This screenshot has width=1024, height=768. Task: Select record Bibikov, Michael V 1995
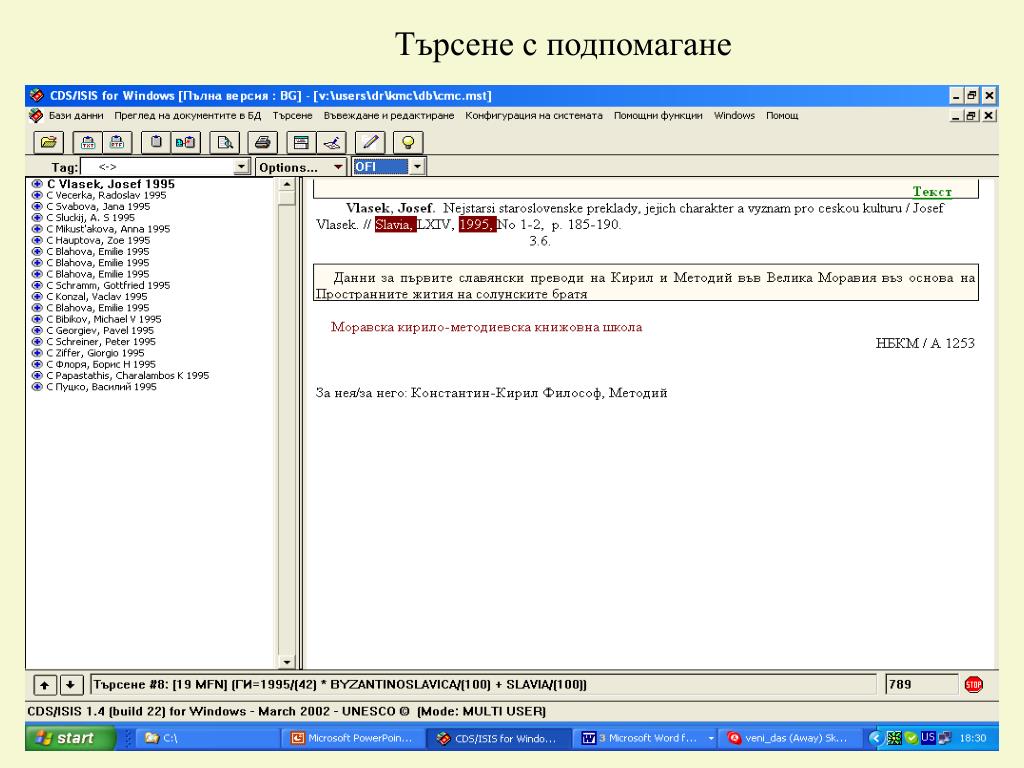point(103,319)
